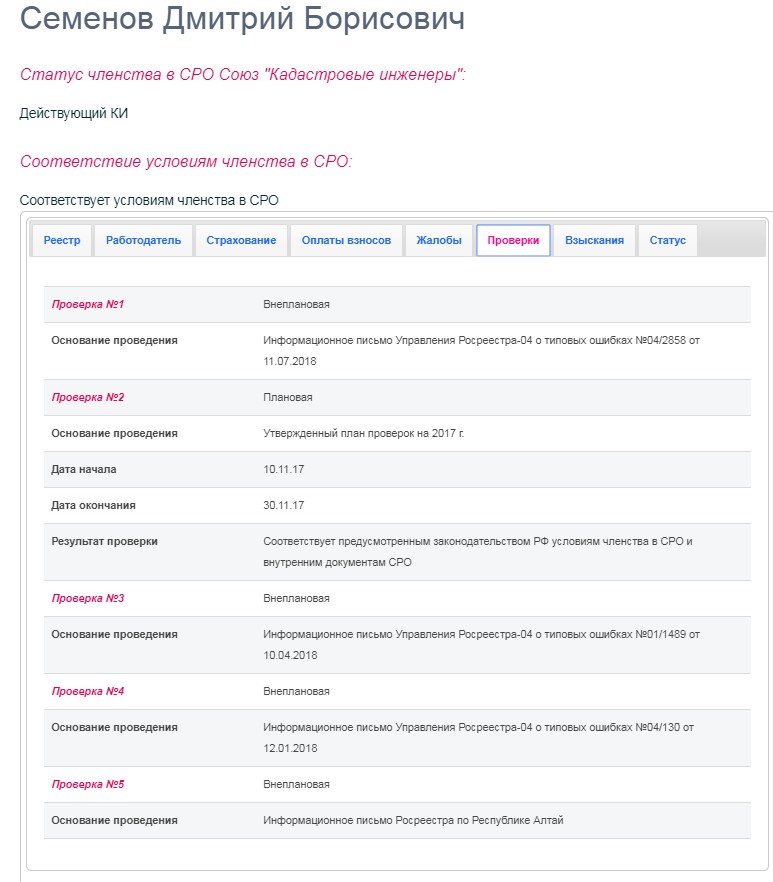Click the Проверка №4 row label
This screenshot has width=773, height=882.
pyautogui.click(x=88, y=691)
